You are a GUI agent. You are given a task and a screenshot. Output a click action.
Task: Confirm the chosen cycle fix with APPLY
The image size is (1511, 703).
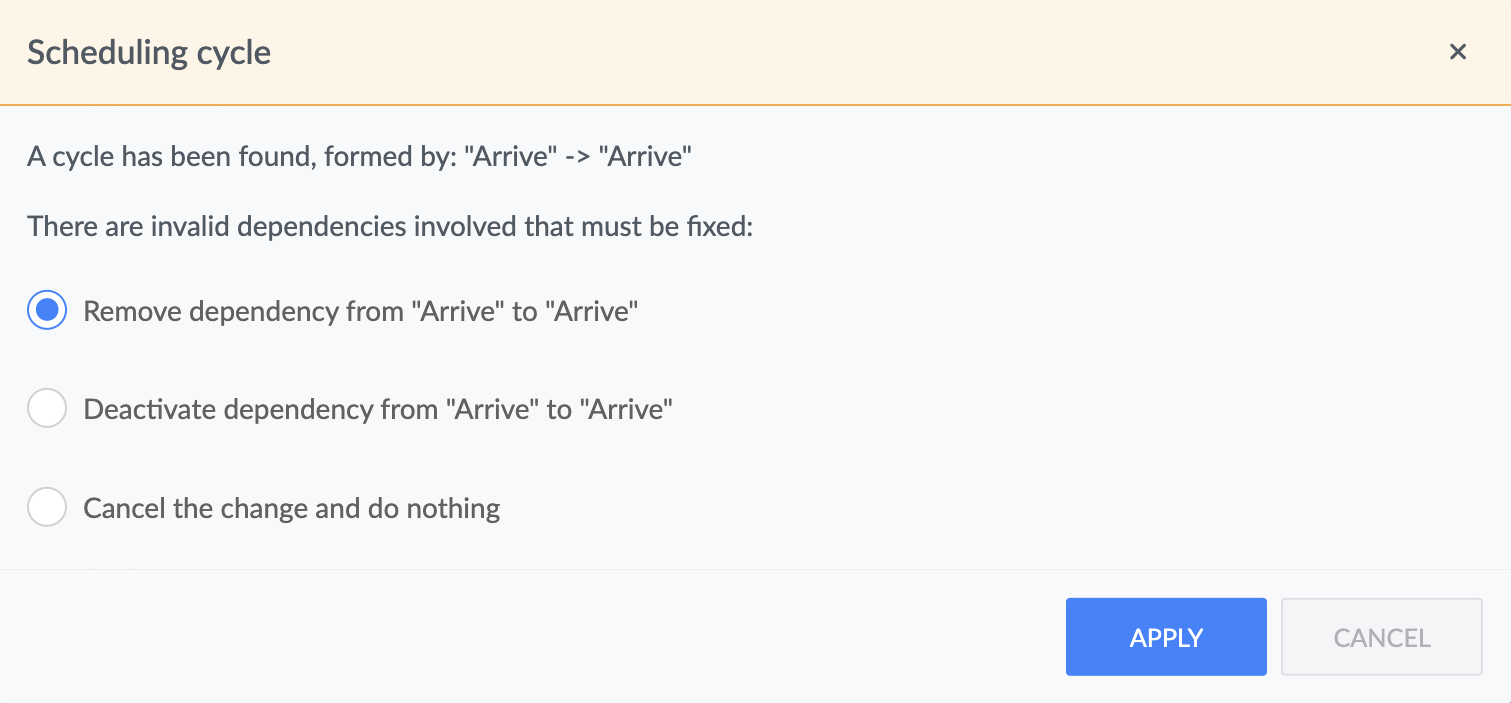(x=1166, y=637)
